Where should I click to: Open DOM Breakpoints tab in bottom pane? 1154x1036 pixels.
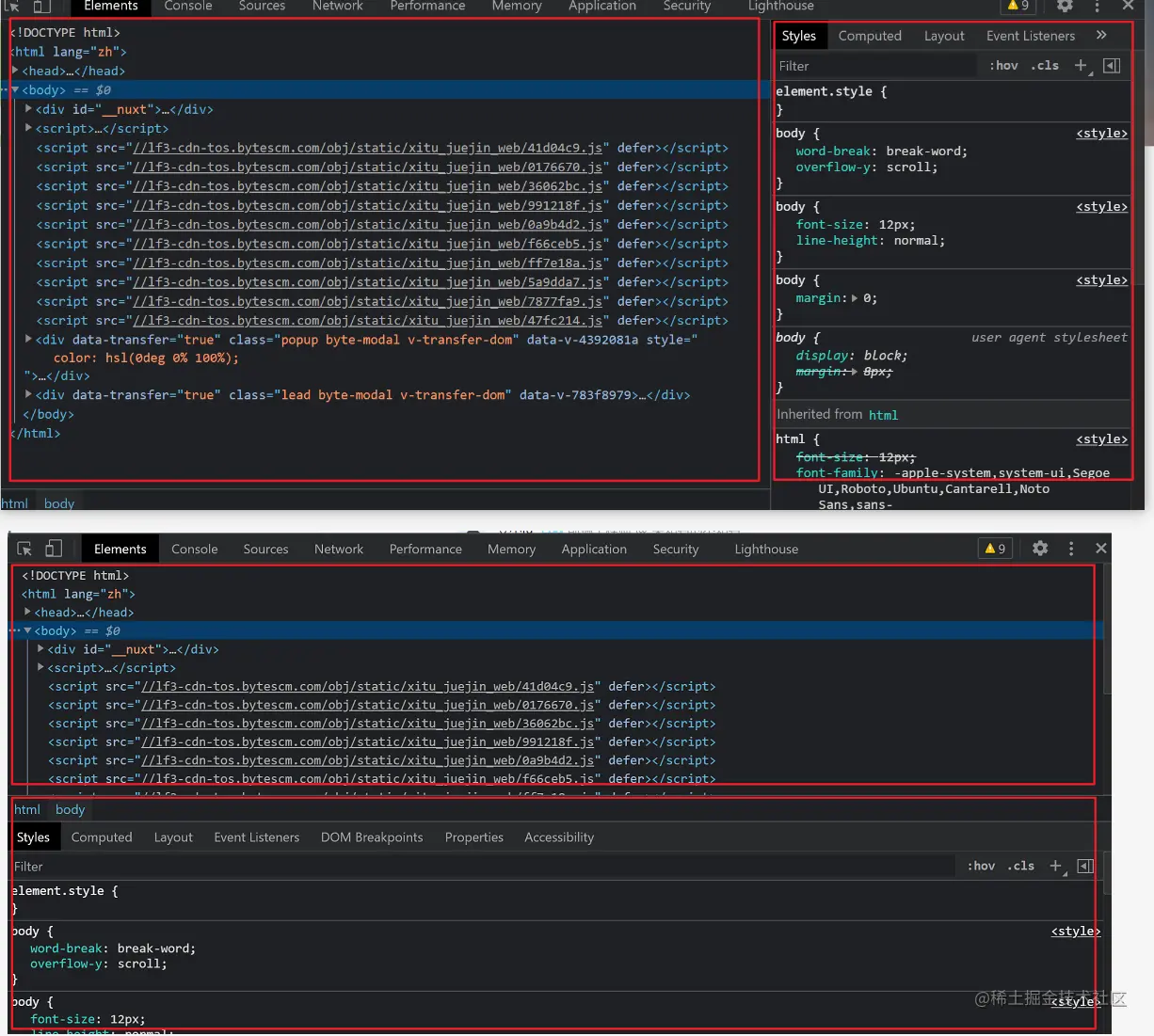372,837
